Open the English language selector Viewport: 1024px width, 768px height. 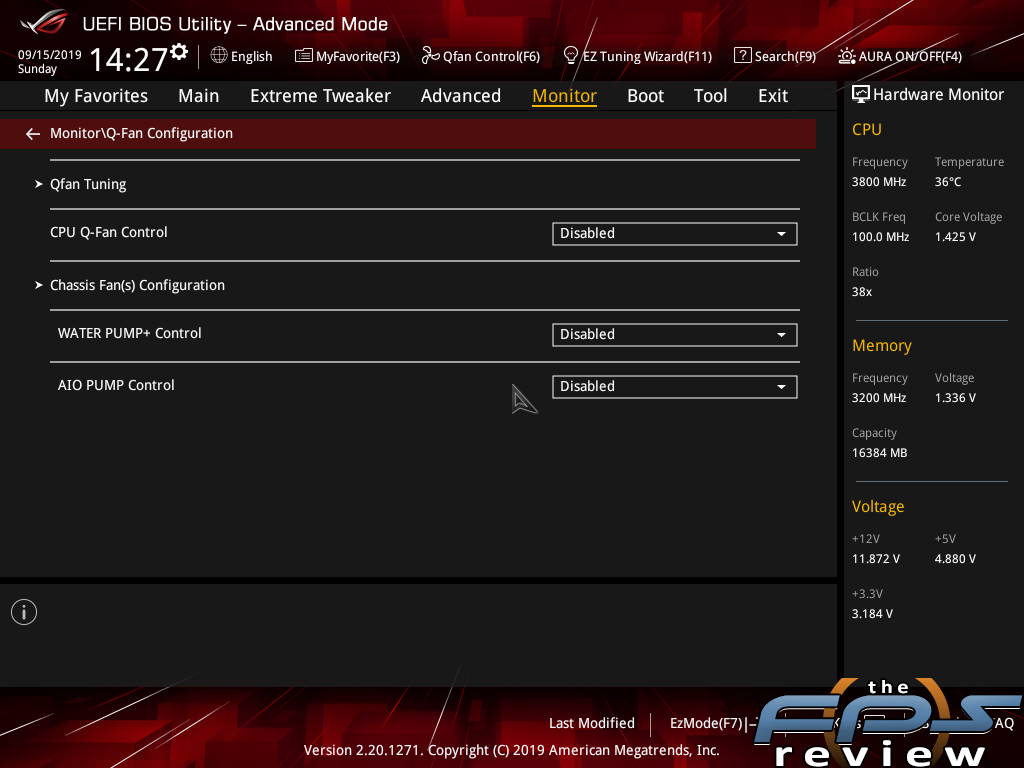pyautogui.click(x=242, y=56)
